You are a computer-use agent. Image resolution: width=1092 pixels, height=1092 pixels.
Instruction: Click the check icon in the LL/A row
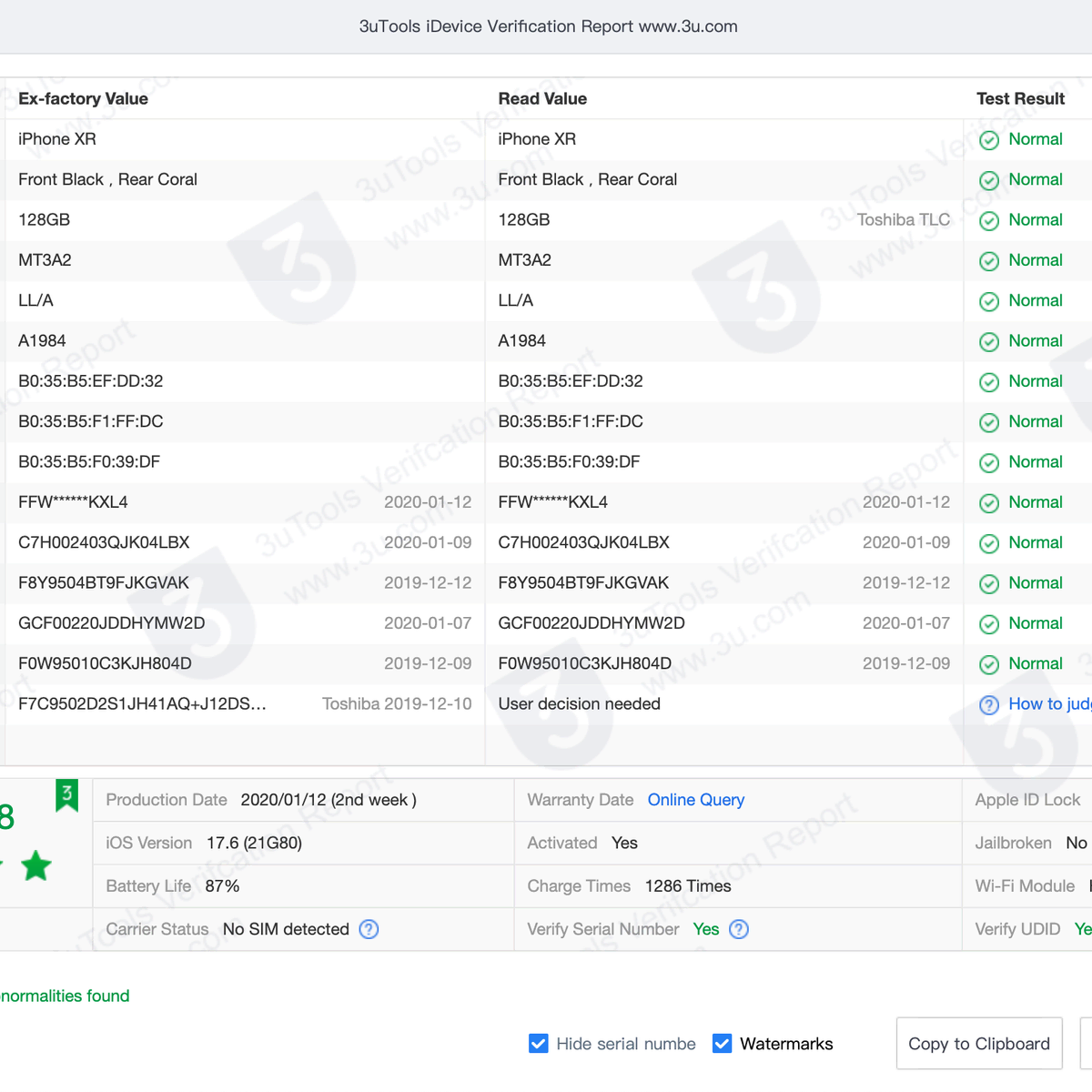point(989,301)
